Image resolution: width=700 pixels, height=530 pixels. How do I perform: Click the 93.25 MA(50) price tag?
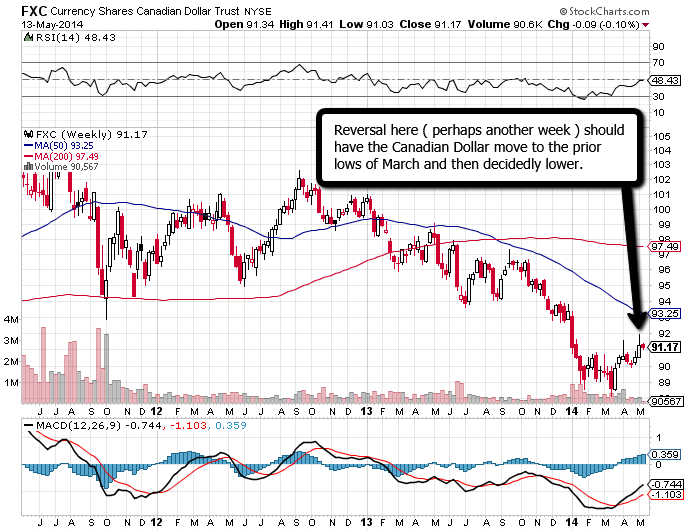click(x=665, y=313)
